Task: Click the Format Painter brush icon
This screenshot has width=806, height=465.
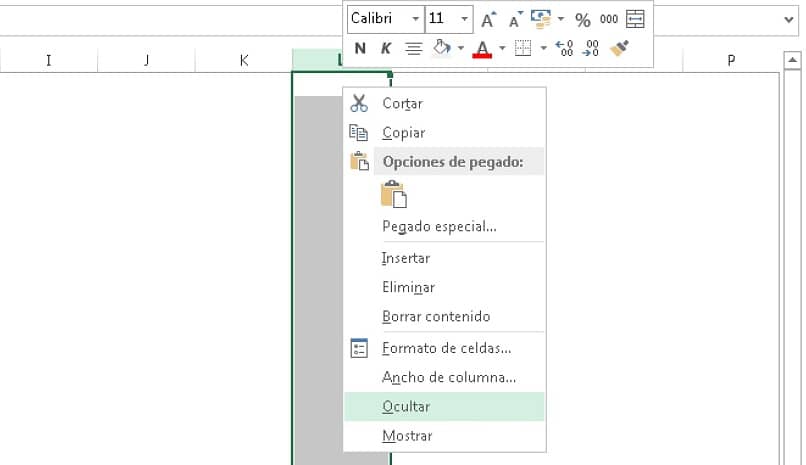Action: pyautogui.click(x=619, y=47)
